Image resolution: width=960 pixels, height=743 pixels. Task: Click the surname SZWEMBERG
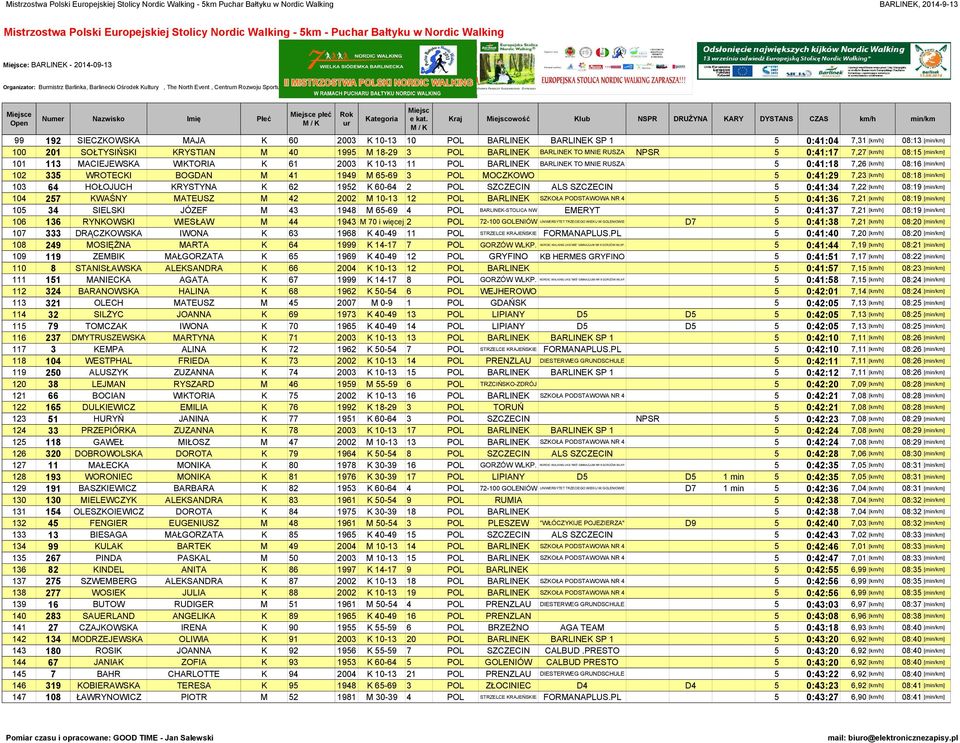(x=108, y=581)
